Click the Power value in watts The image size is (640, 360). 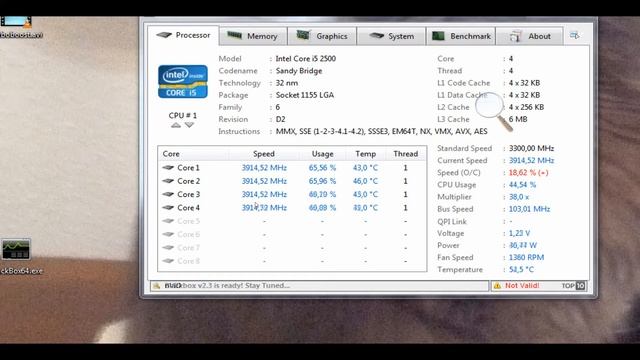[x=523, y=245]
